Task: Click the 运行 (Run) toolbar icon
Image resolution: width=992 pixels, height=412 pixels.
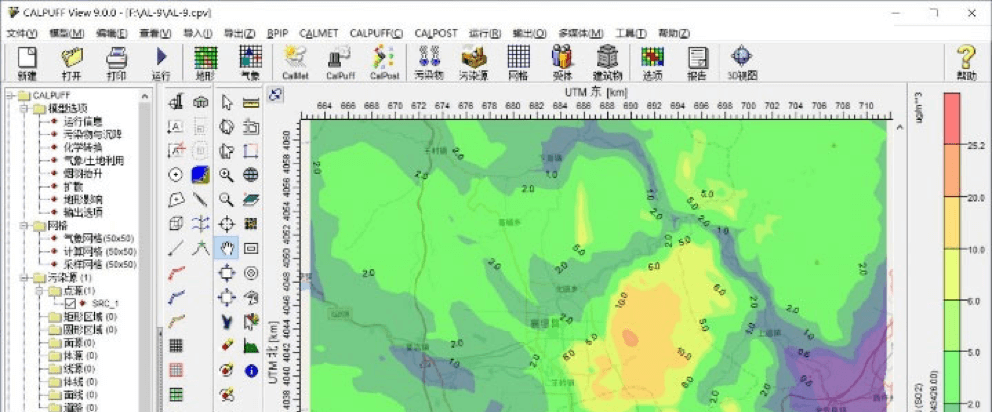Action: coord(161,62)
